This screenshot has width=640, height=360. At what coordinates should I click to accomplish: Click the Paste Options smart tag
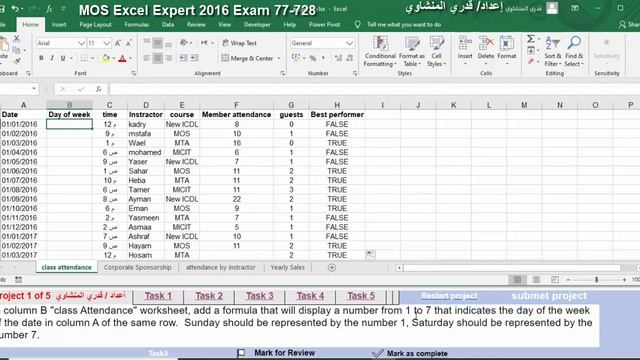pyautogui.click(x=370, y=255)
